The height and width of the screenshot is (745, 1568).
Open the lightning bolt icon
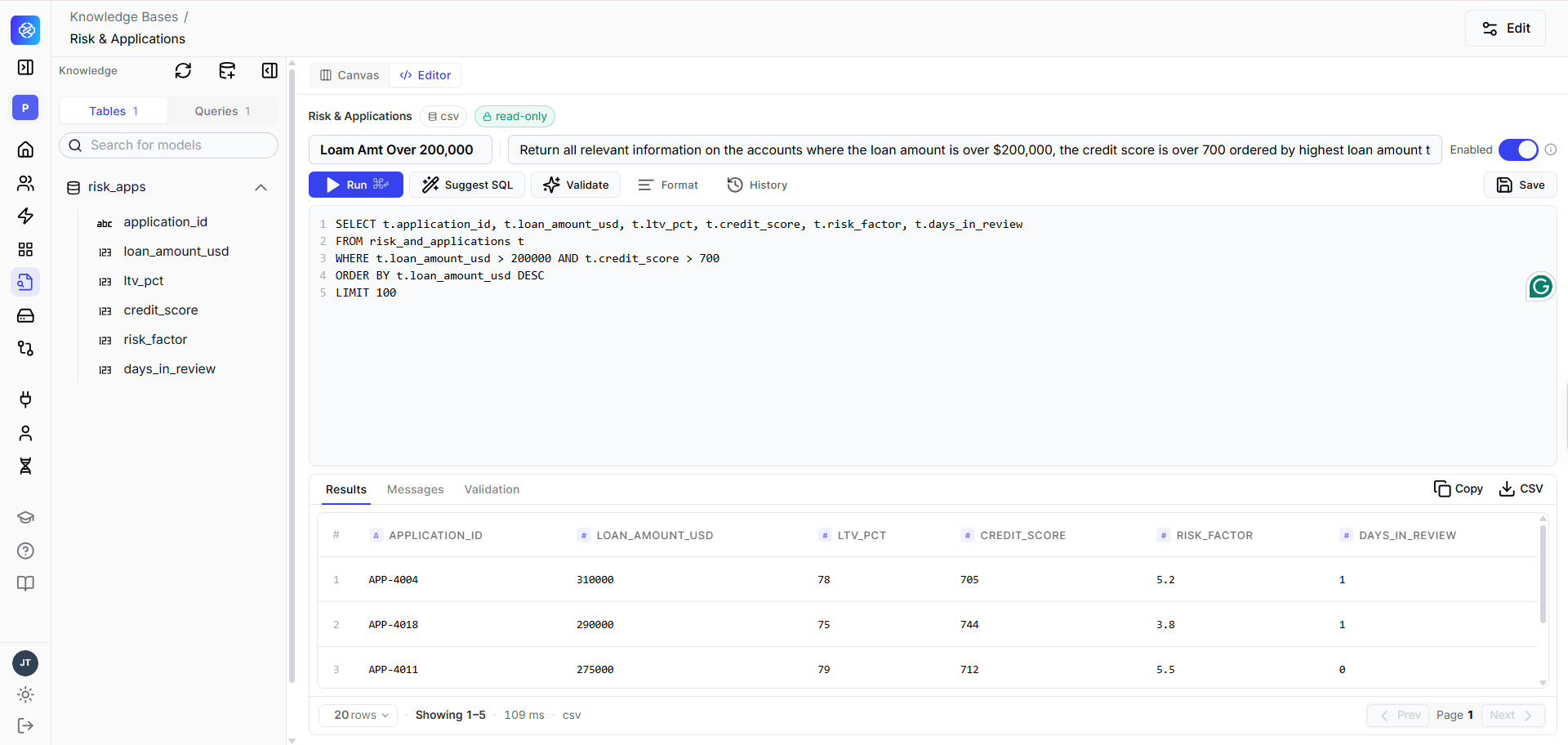pos(25,216)
